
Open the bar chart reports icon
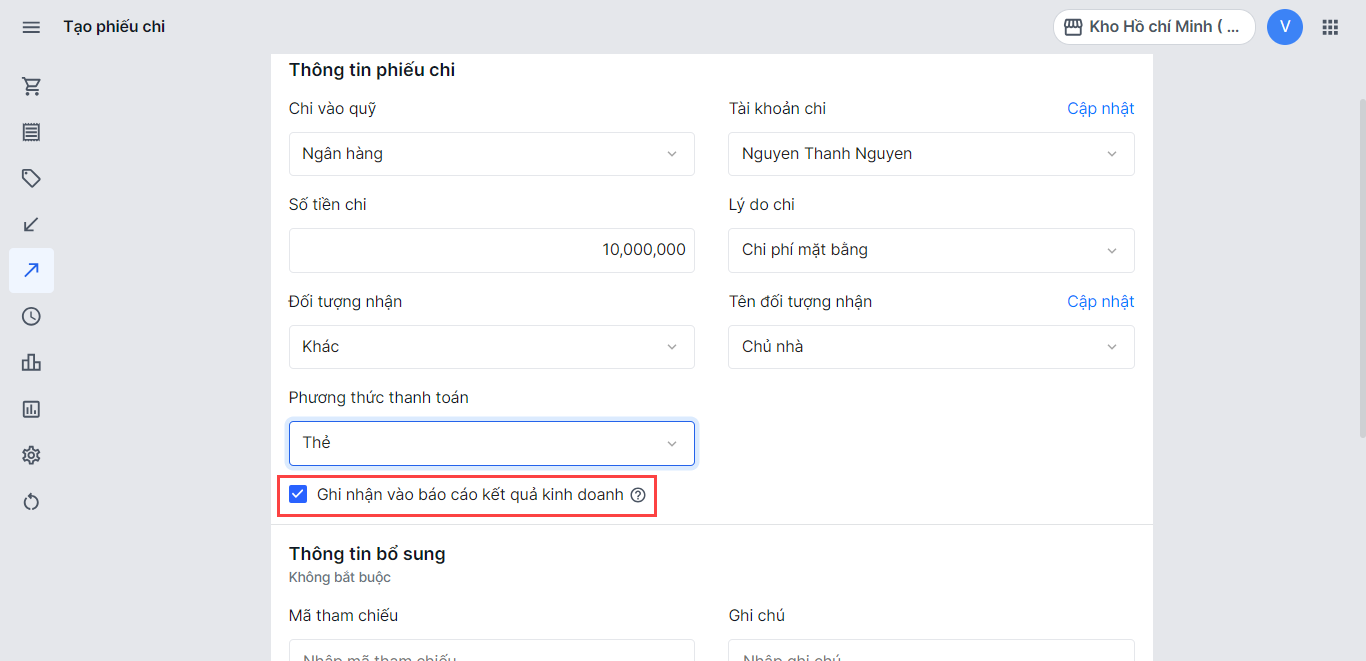[31, 363]
